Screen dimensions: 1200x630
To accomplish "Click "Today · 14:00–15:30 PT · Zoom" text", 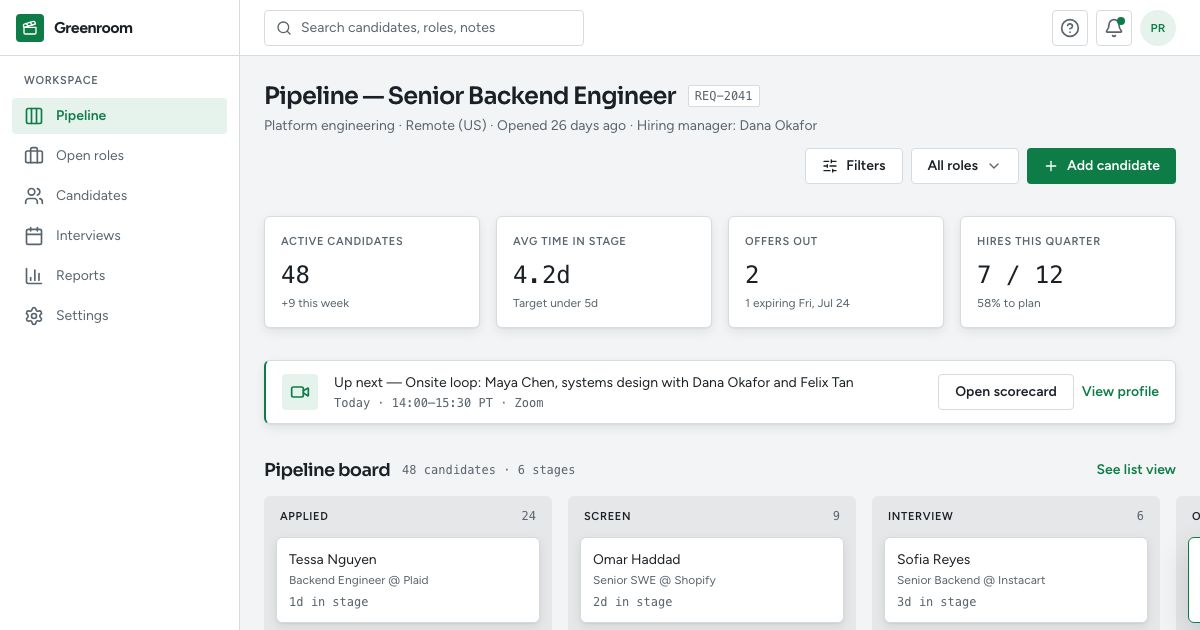I will (x=439, y=403).
